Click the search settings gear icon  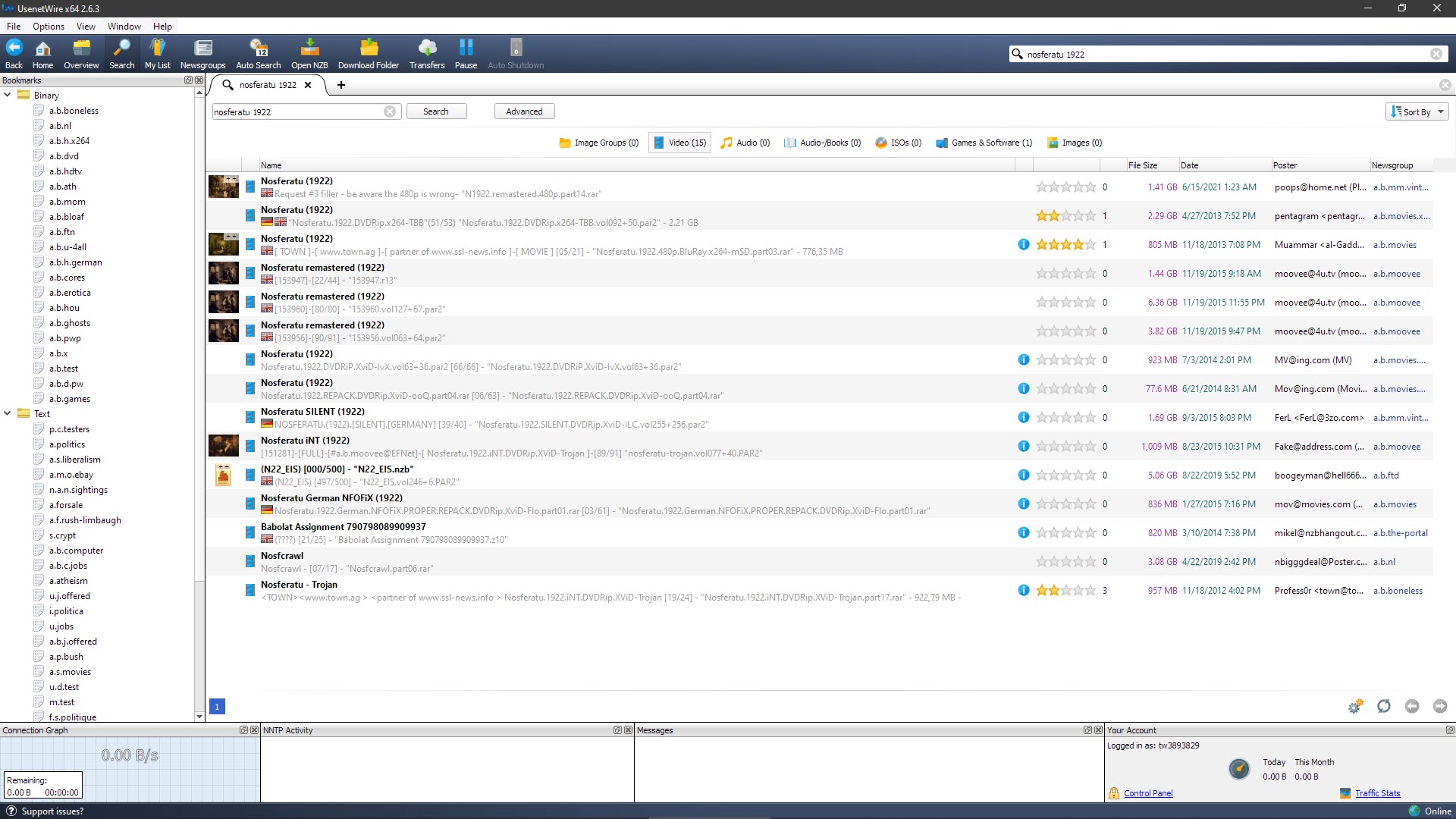point(1356,706)
